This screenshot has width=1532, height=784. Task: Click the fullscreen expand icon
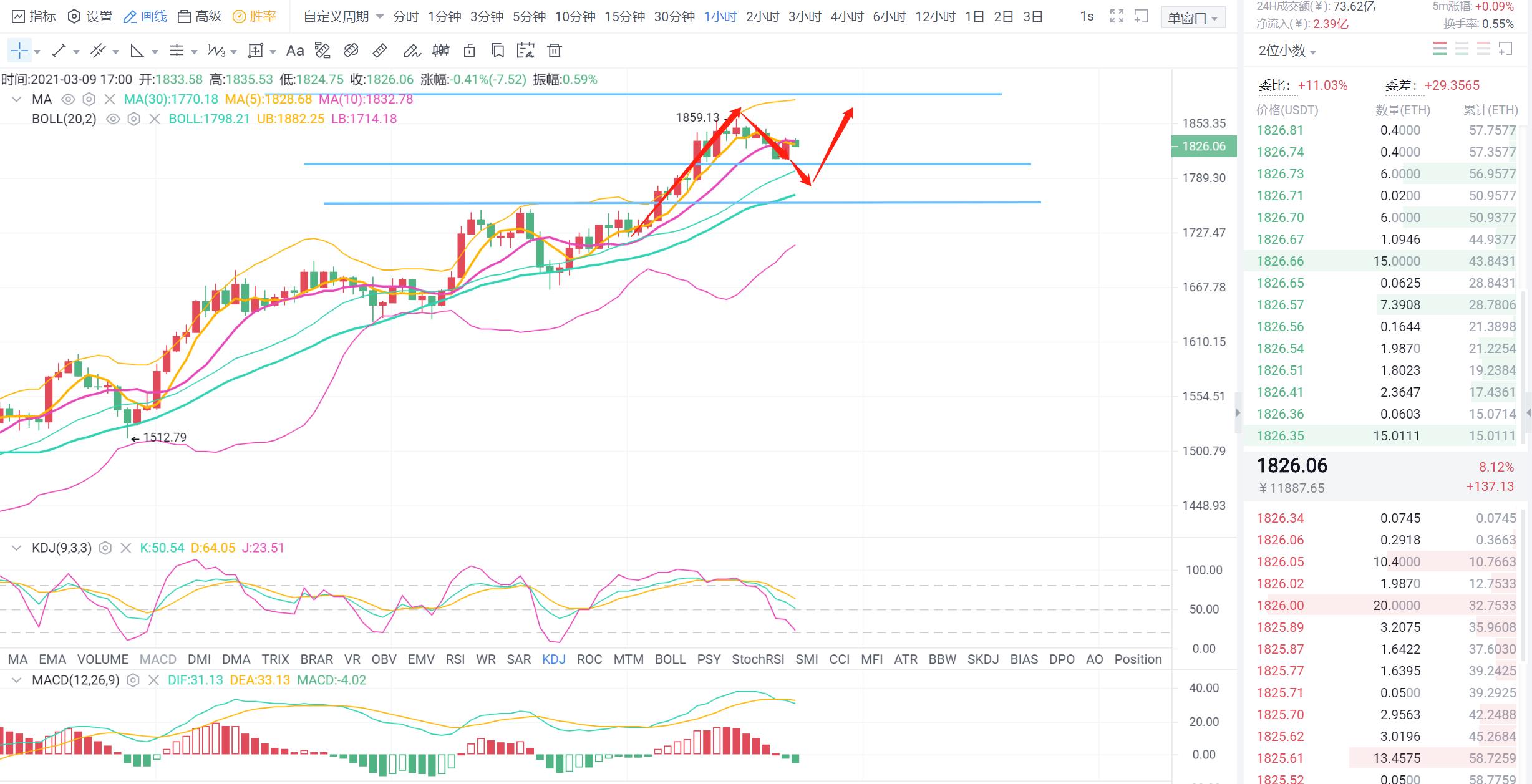(x=1117, y=17)
